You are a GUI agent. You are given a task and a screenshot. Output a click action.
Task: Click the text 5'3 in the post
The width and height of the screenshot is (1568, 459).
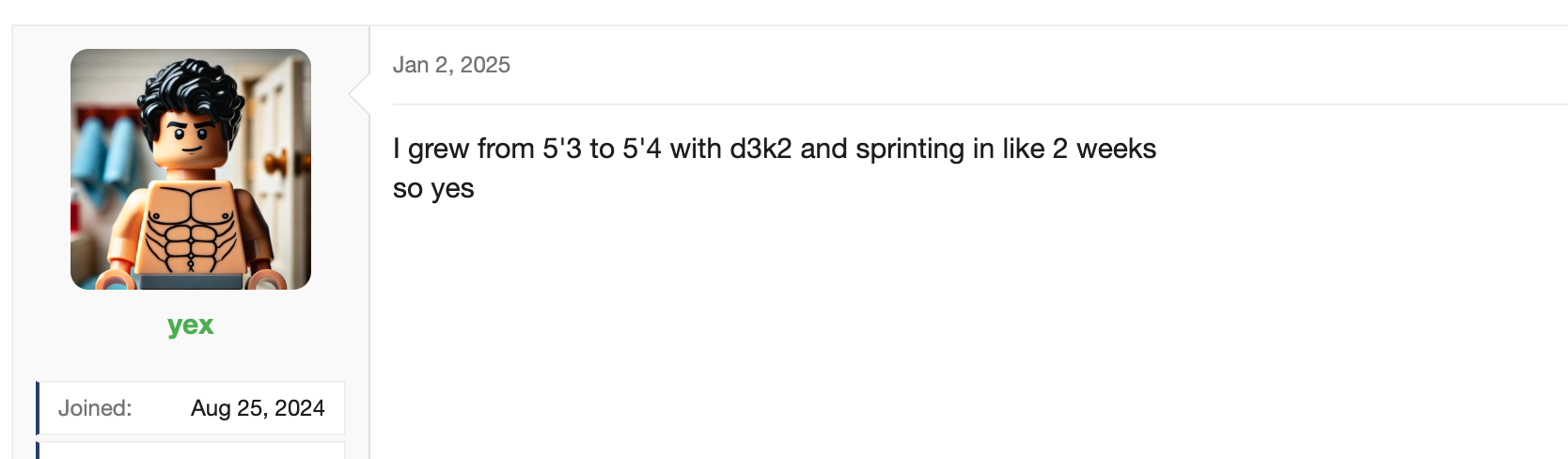[561, 149]
